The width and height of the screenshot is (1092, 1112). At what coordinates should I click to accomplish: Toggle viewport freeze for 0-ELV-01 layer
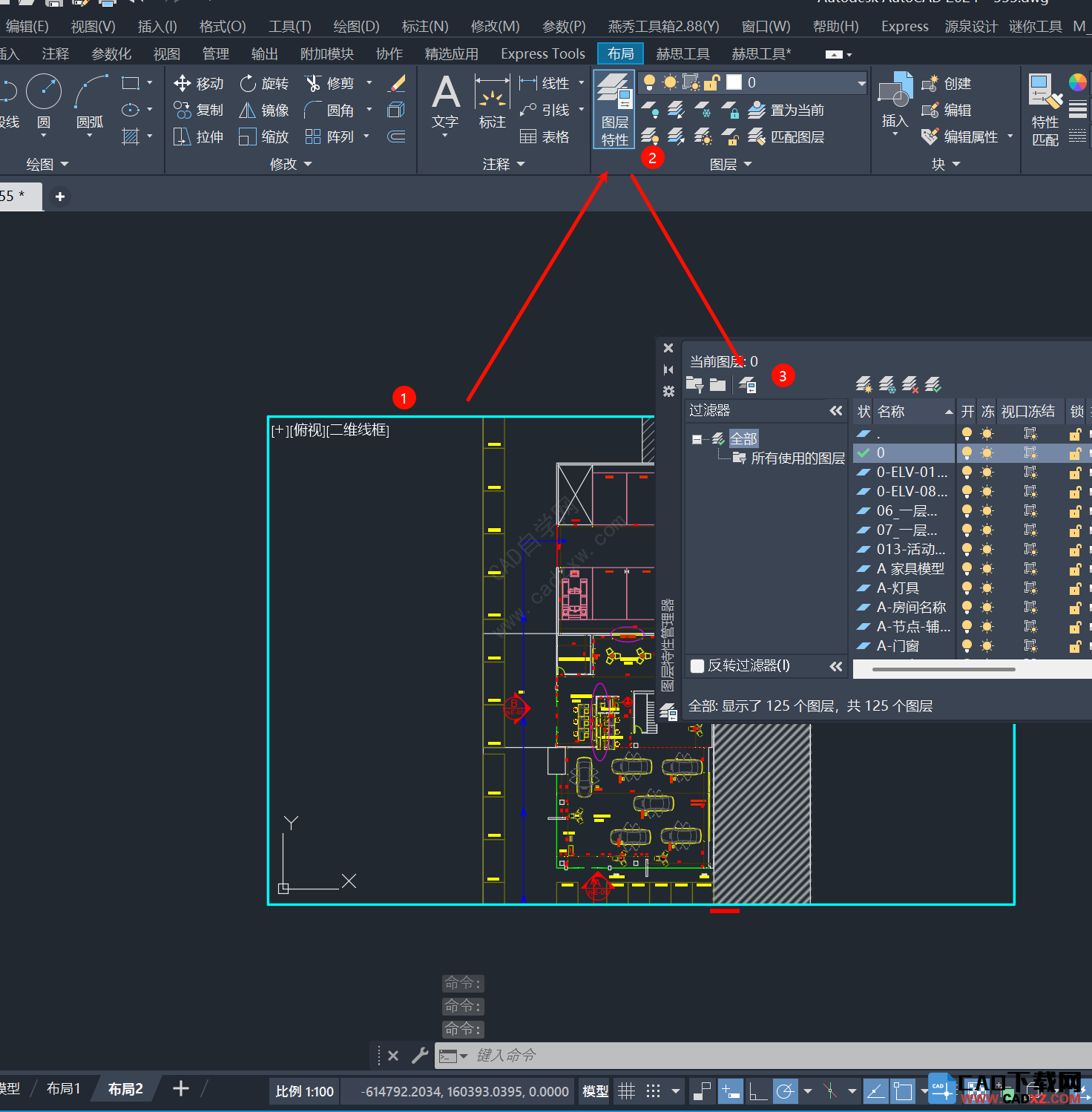[x=1030, y=472]
